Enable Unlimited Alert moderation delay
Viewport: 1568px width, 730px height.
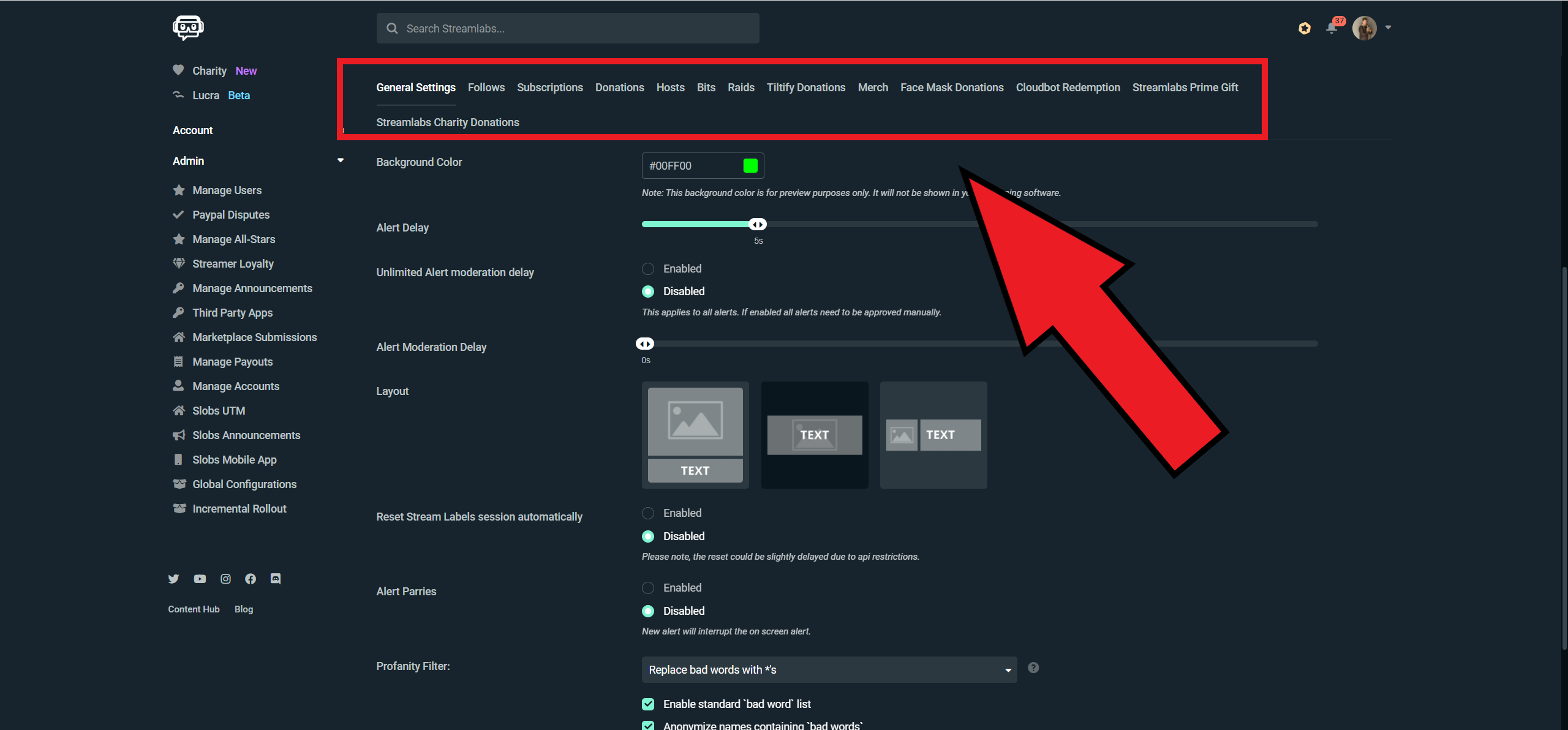[648, 268]
